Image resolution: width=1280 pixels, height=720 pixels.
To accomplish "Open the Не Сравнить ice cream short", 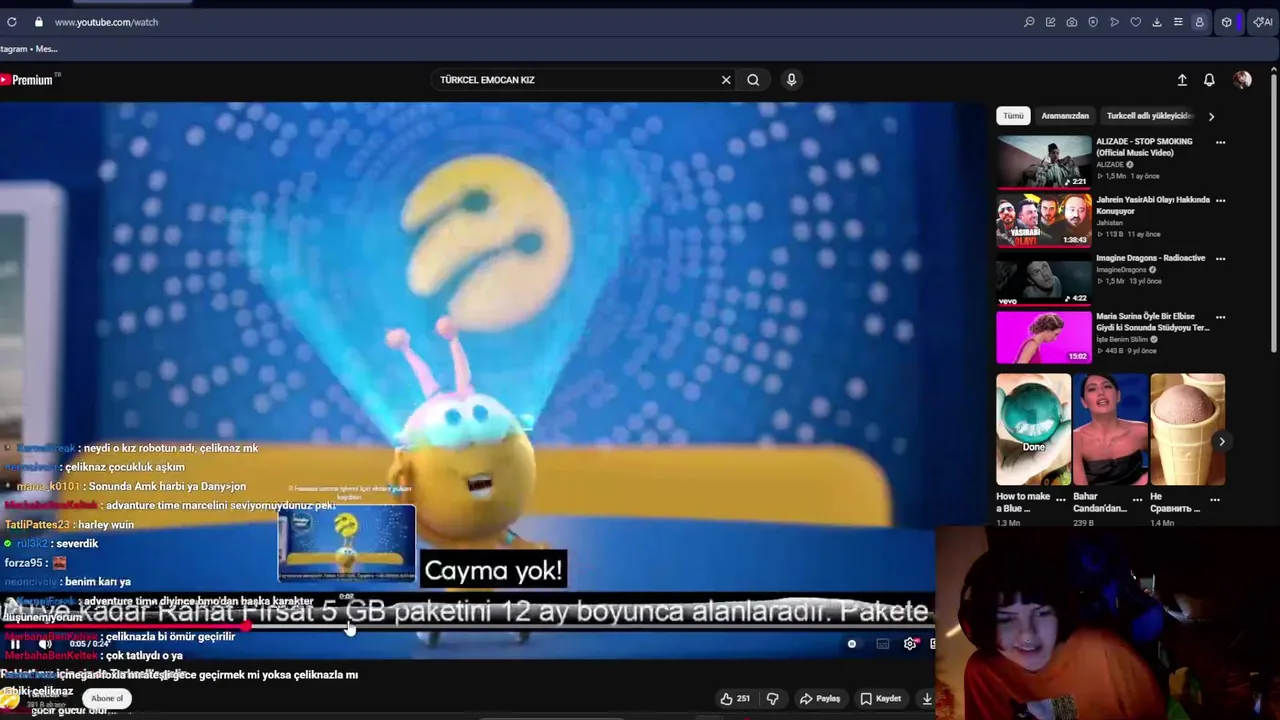I will [1187, 430].
